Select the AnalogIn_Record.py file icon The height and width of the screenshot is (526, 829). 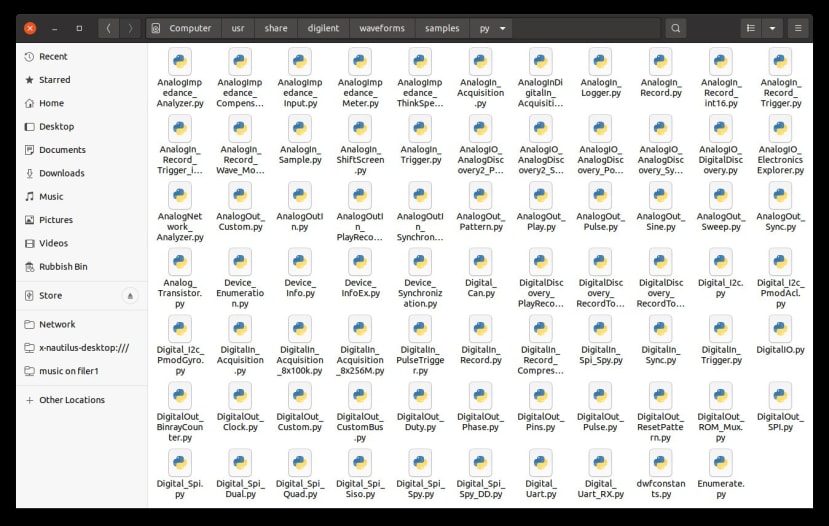[660, 61]
